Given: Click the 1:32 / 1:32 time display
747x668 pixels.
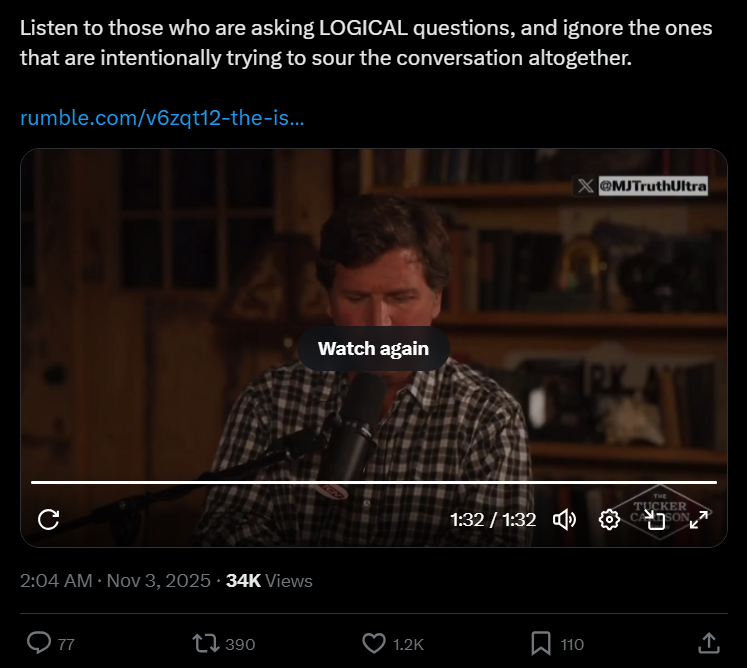Looking at the screenshot, I should click(x=493, y=520).
